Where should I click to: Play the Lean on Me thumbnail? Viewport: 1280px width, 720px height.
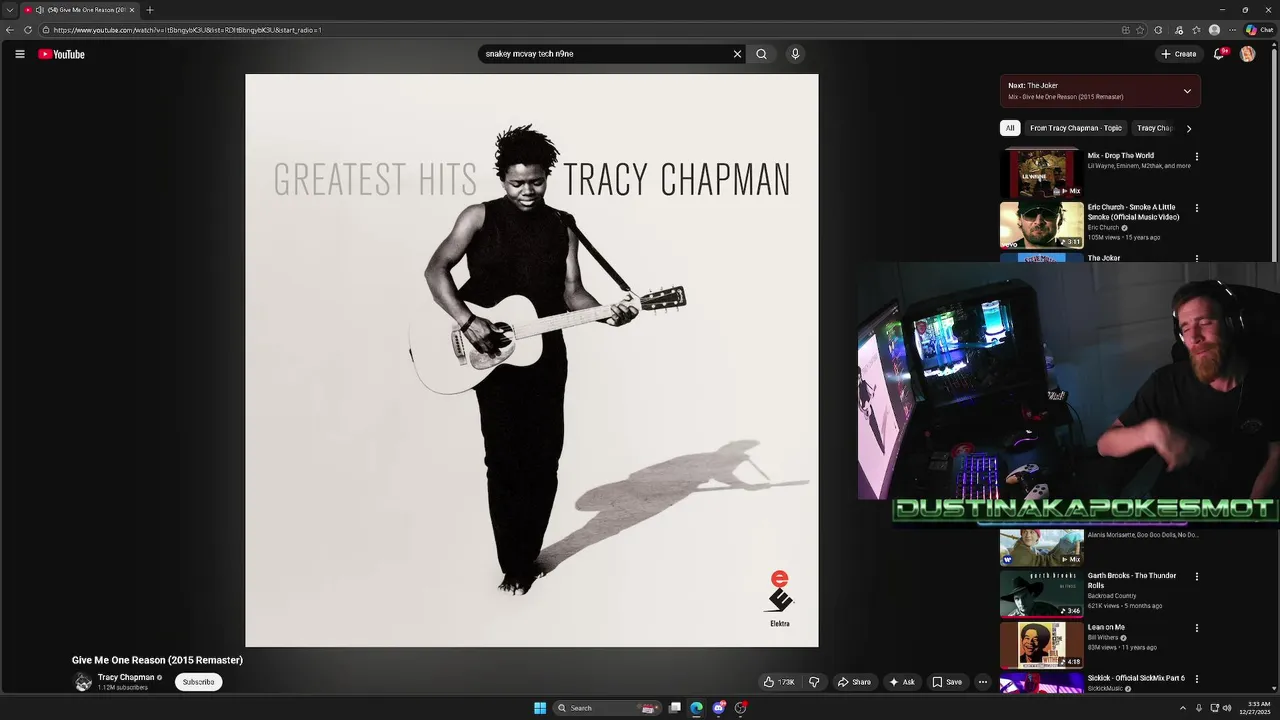coord(1042,645)
